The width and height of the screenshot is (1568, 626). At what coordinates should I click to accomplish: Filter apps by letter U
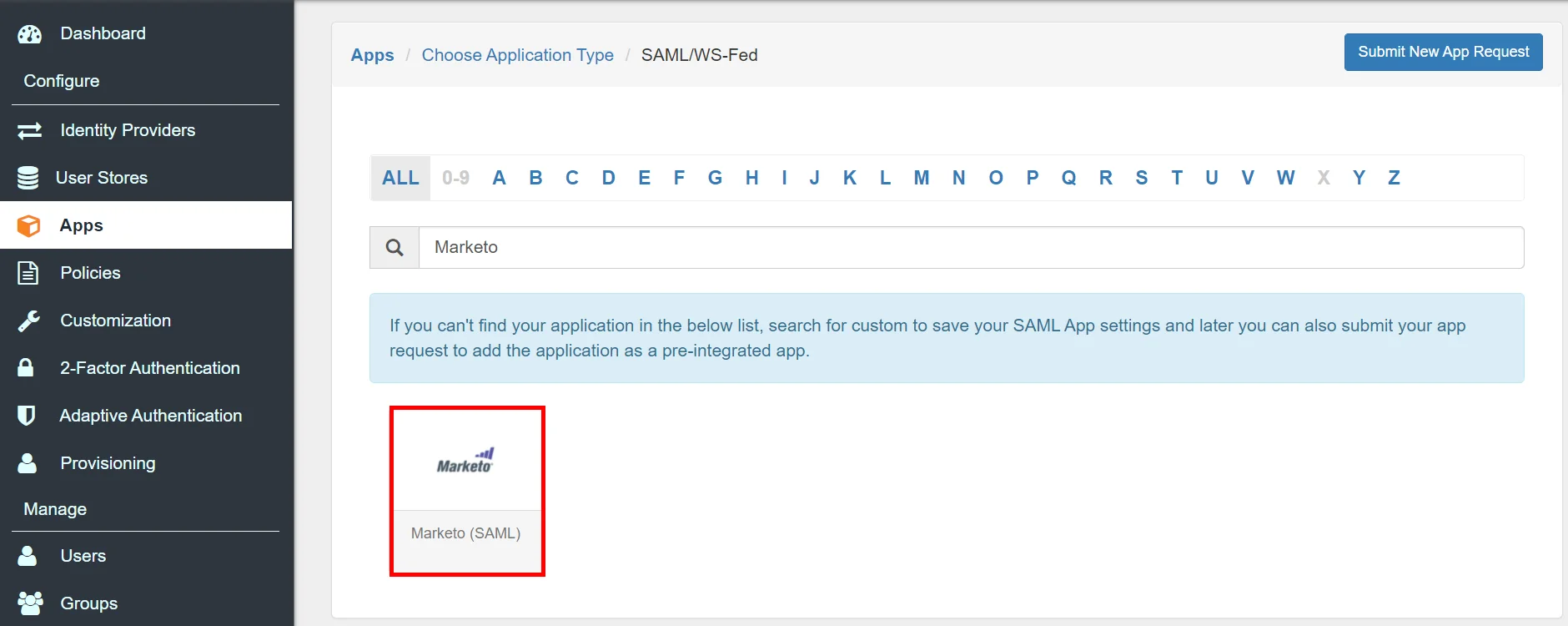point(1211,178)
